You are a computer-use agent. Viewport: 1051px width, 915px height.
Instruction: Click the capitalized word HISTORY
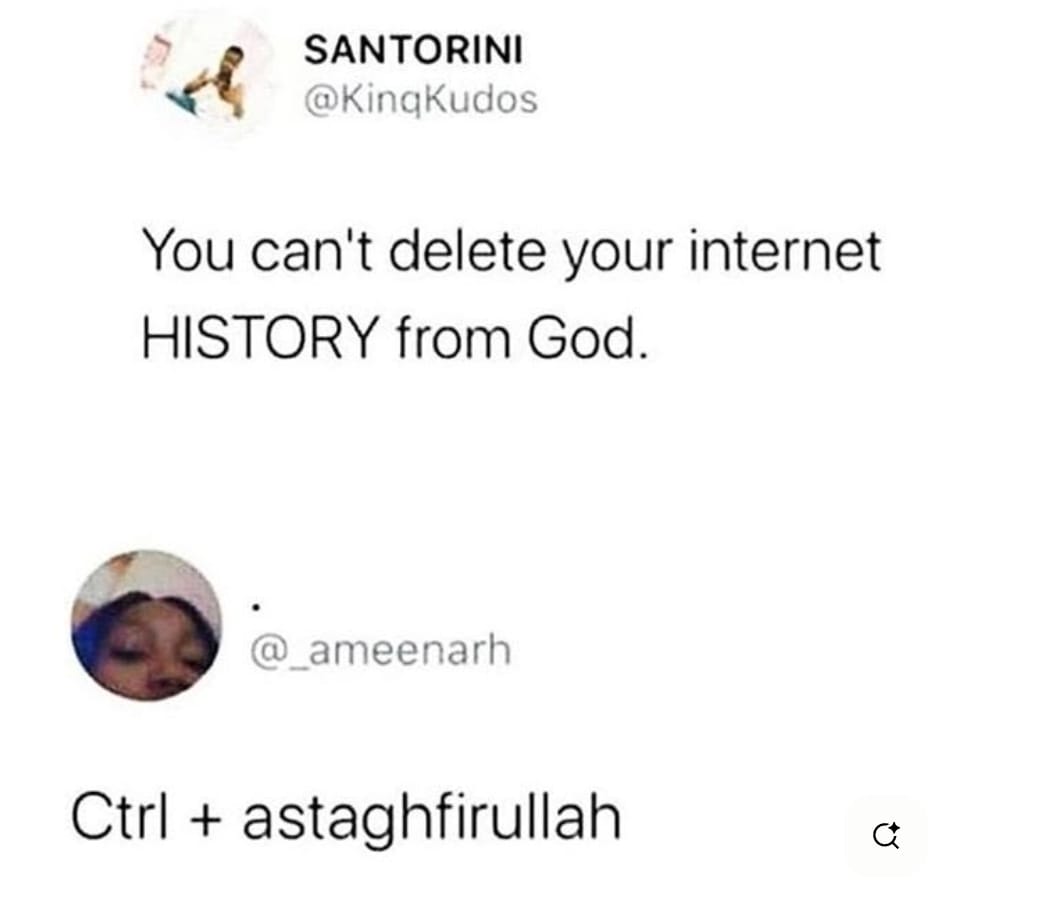click(x=261, y=338)
